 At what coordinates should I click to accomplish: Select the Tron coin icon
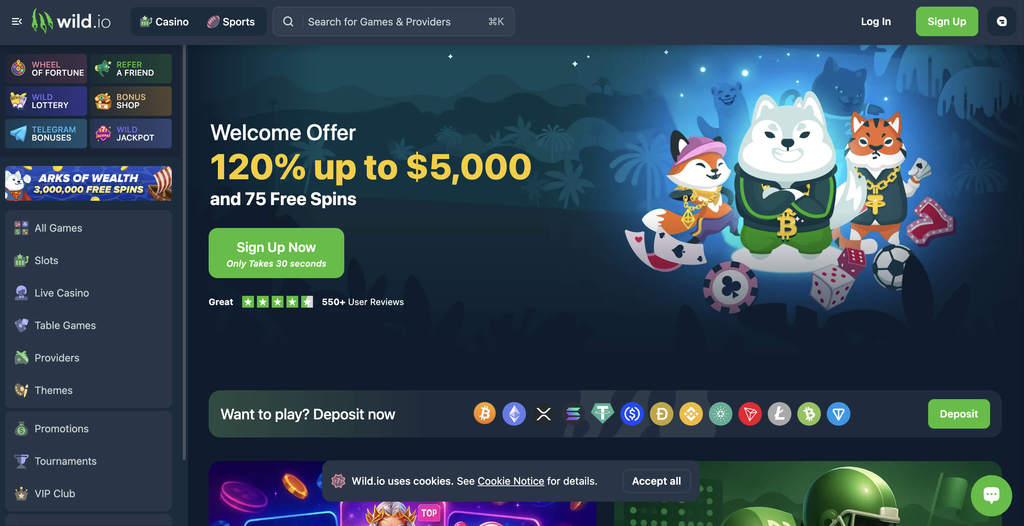750,414
